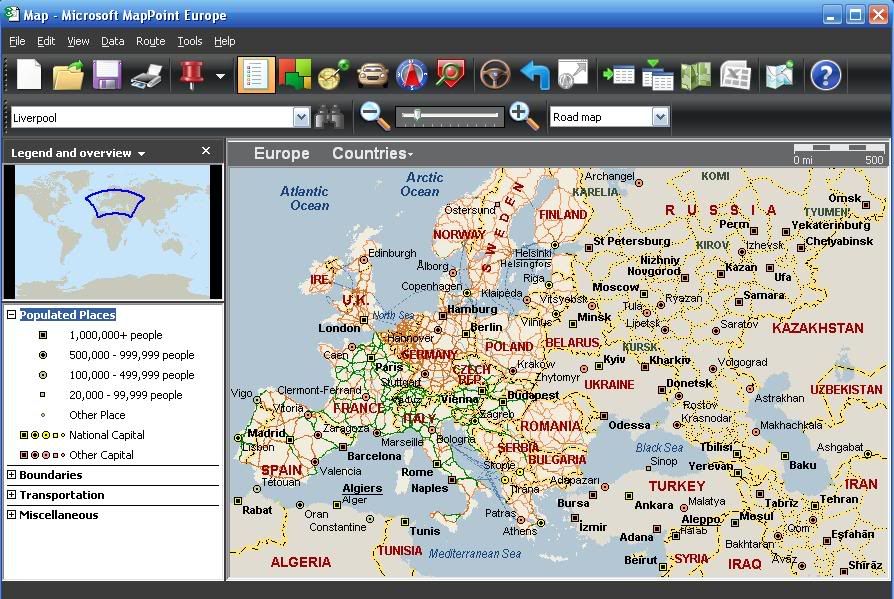Open the Data menu

pos(112,41)
